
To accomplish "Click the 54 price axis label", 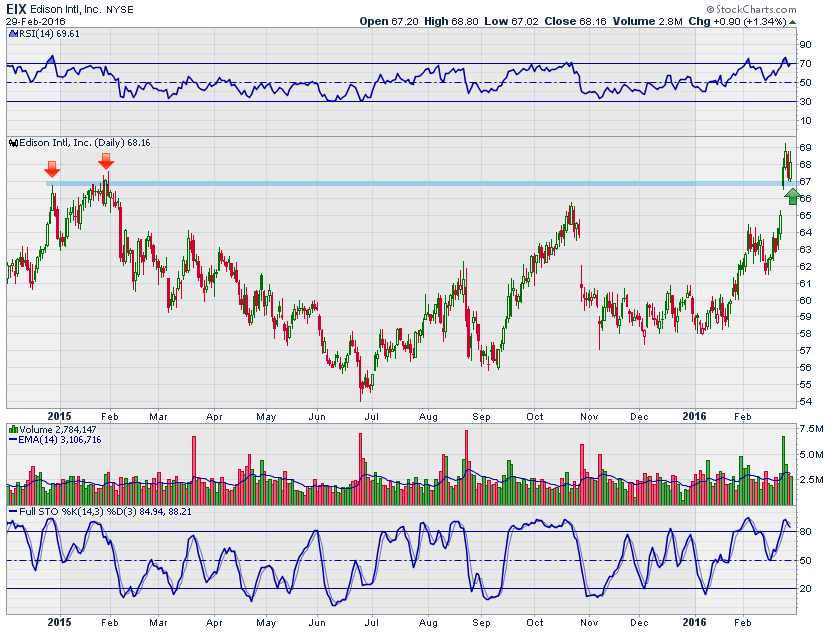I will tap(806, 402).
